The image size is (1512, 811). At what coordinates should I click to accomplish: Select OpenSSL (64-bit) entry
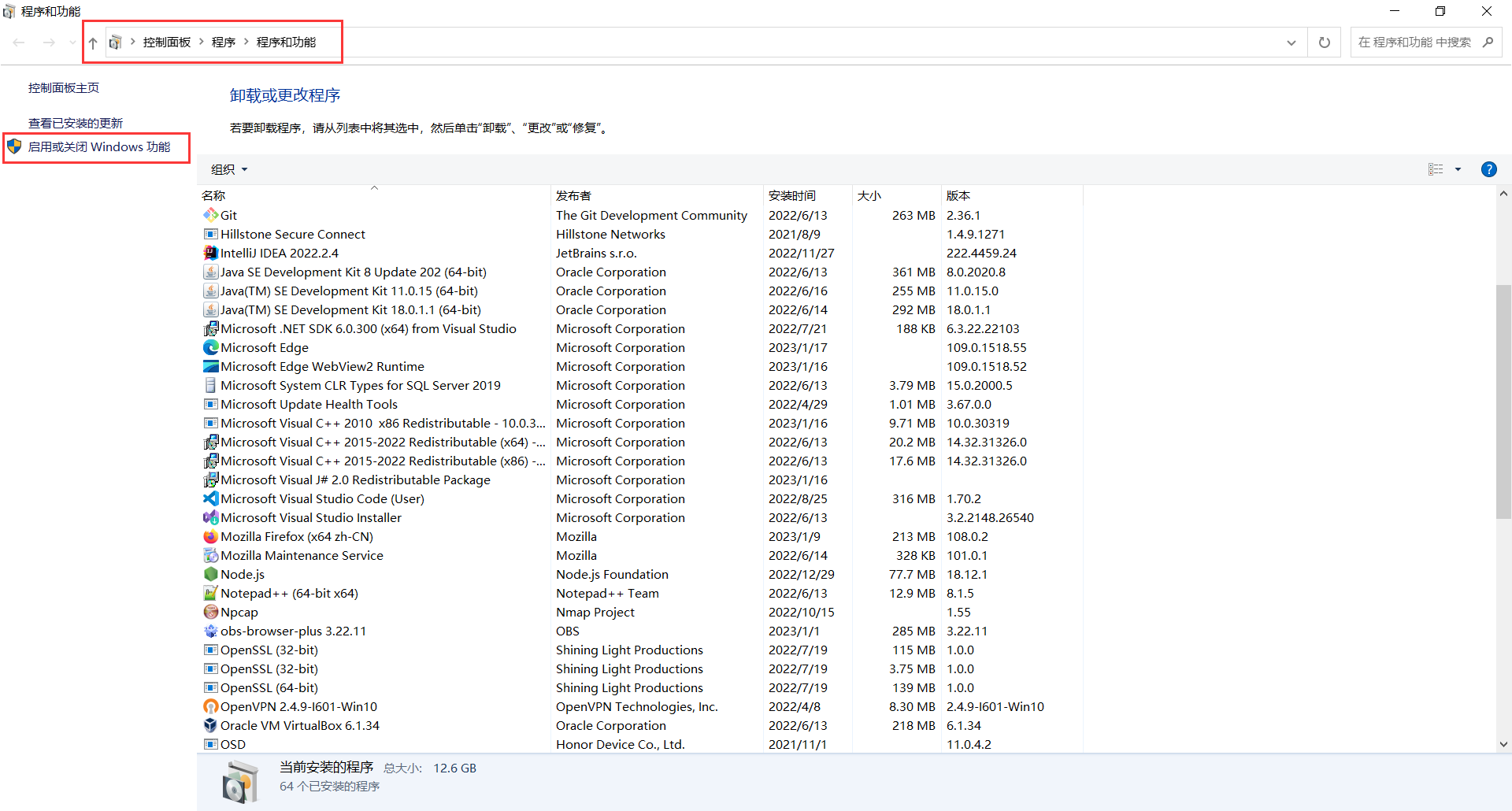pyautogui.click(x=640, y=687)
